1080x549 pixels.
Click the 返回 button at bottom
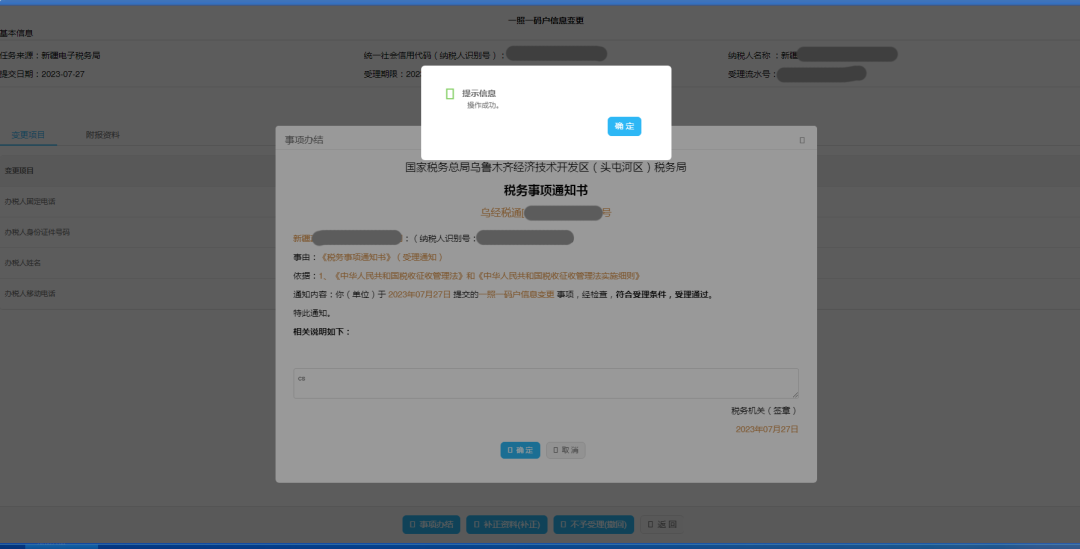(x=664, y=525)
